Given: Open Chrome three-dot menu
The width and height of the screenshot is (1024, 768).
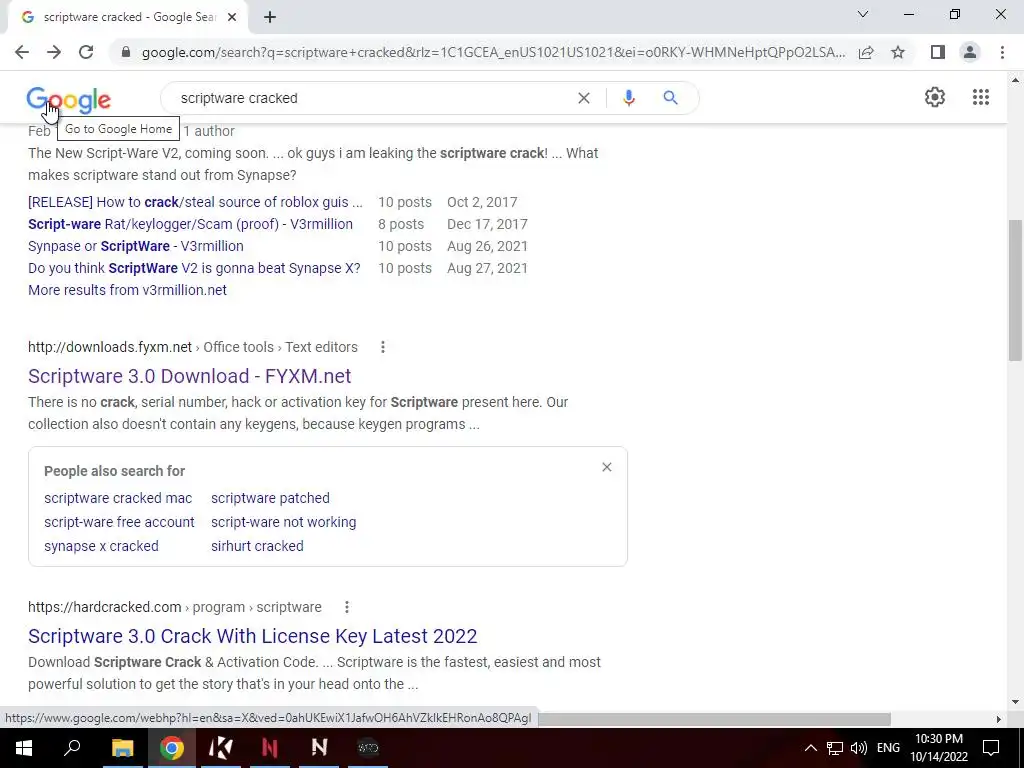Looking at the screenshot, I should click(1002, 52).
